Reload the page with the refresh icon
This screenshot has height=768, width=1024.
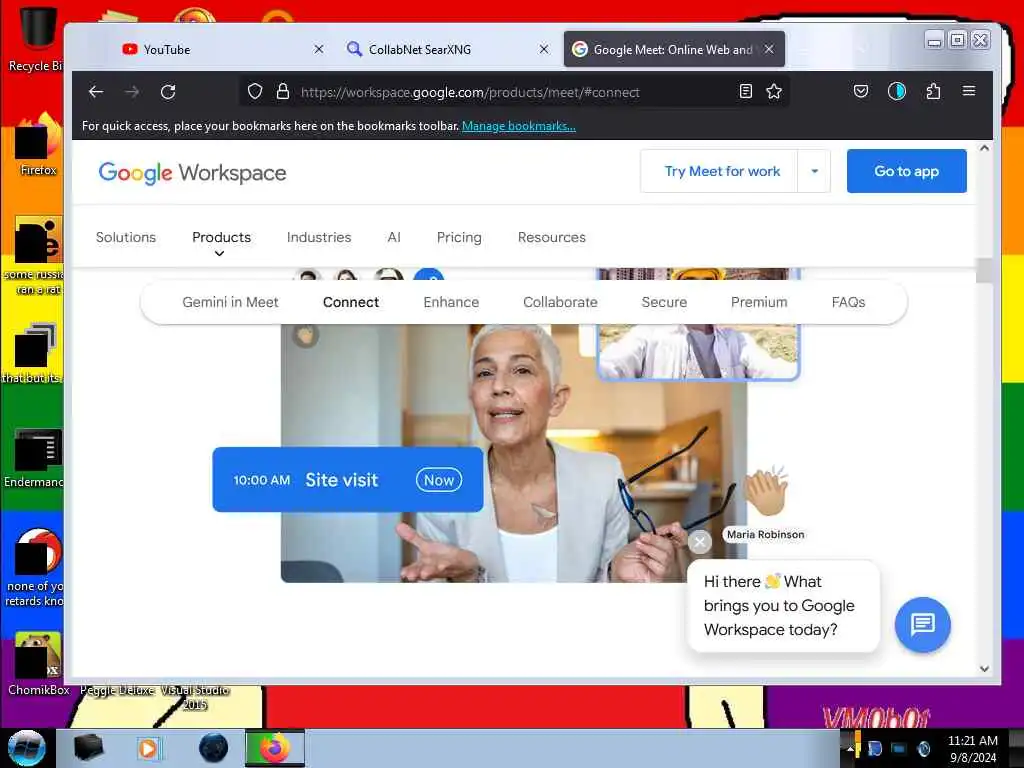pos(168,92)
